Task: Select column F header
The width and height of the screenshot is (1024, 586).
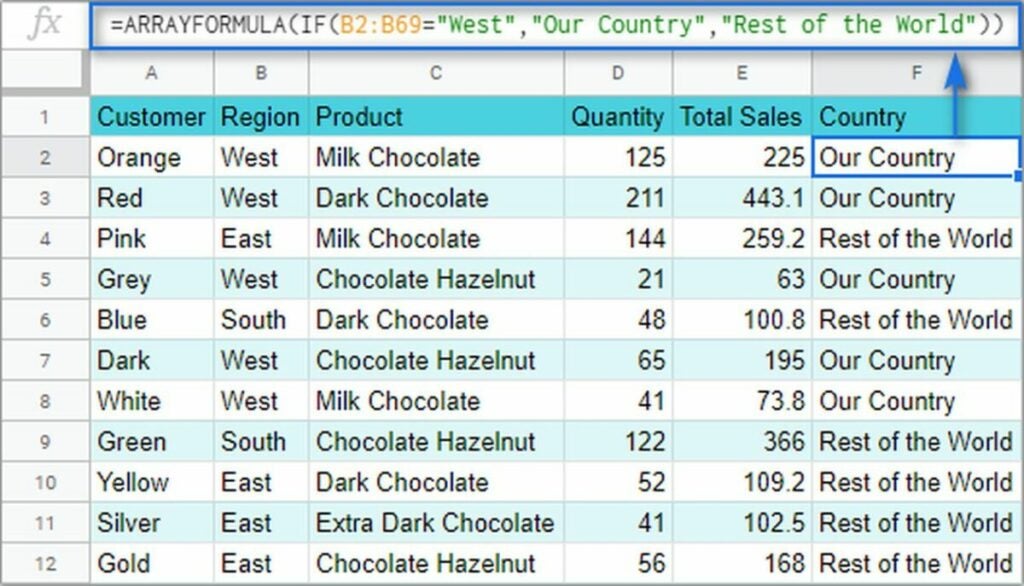Action: point(917,73)
